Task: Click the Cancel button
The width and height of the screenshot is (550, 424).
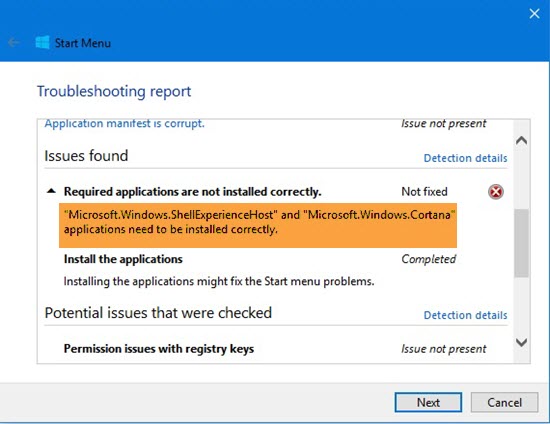Action: pos(504,402)
